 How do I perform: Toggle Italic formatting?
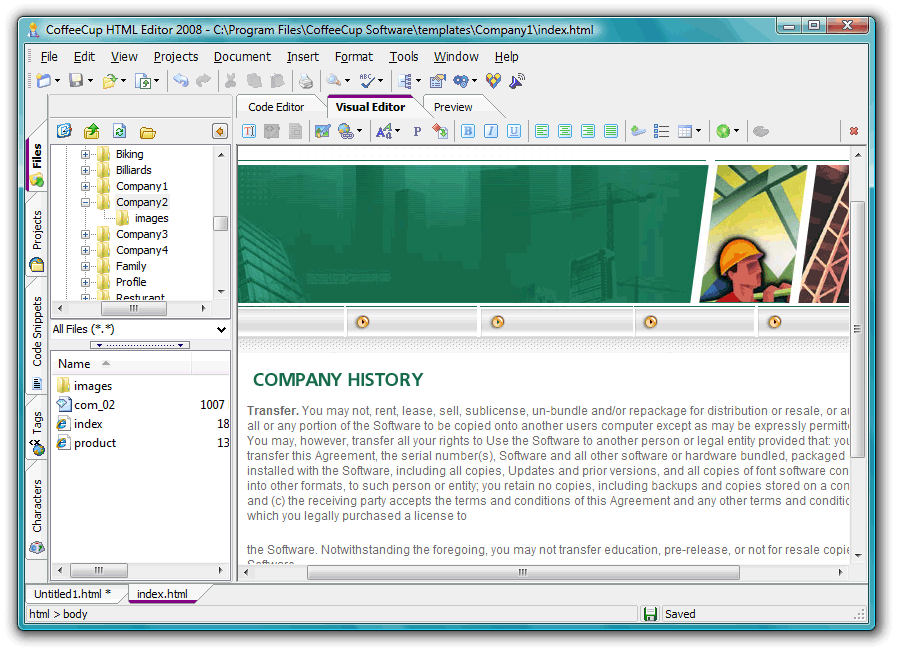(x=491, y=131)
